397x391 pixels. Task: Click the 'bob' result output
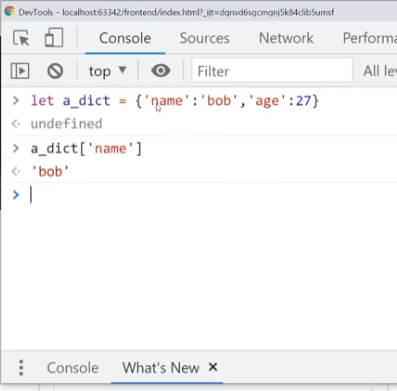50,172
